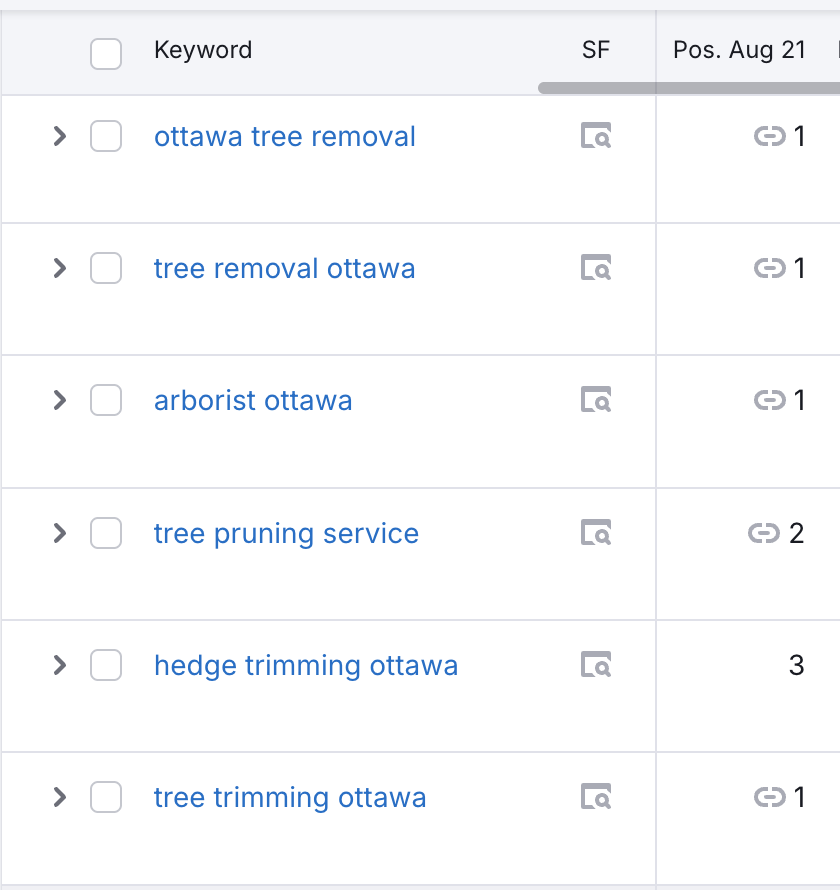
Task: Open SERP features icon for tree removal ottawa
Action: point(596,268)
